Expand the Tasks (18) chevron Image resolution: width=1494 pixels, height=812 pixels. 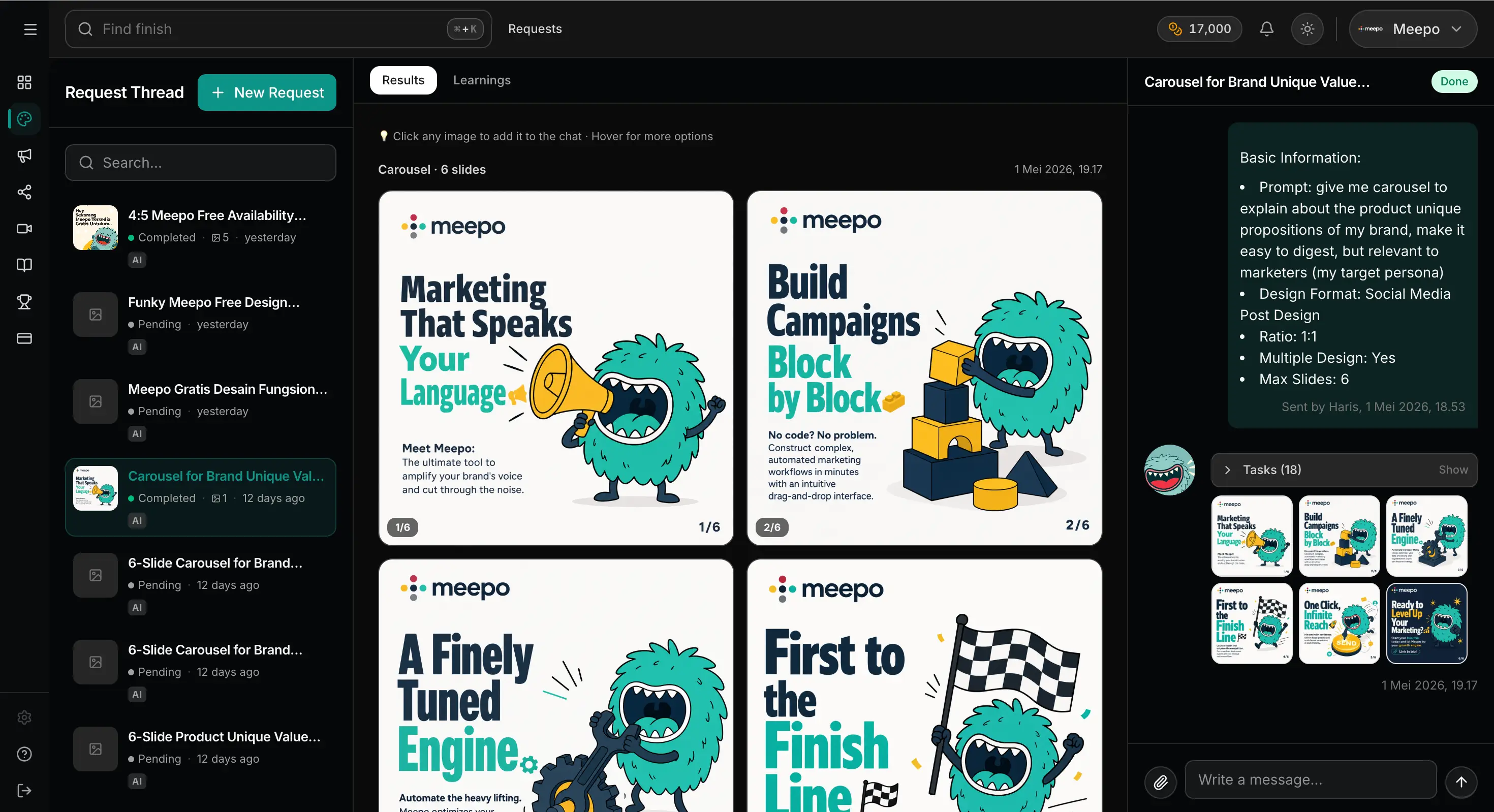1227,470
